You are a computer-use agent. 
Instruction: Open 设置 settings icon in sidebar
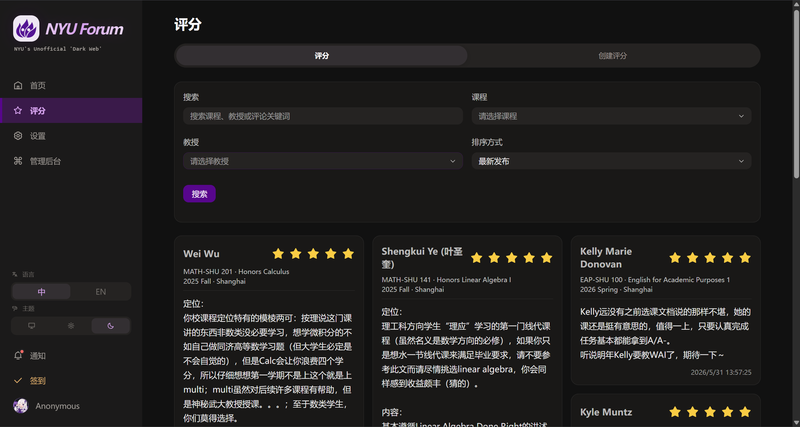[x=18, y=136]
